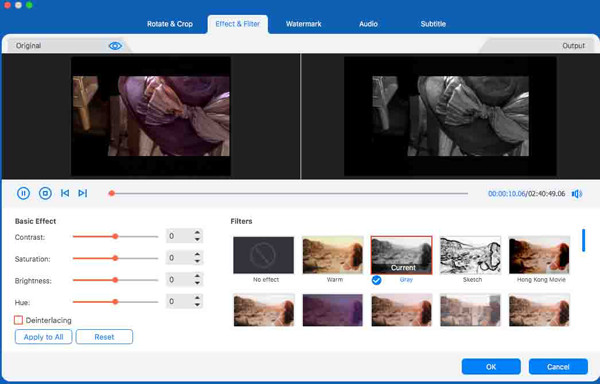This screenshot has width=600, height=384.
Task: Decrease the Contrast value with down arrow
Action: tap(197, 239)
